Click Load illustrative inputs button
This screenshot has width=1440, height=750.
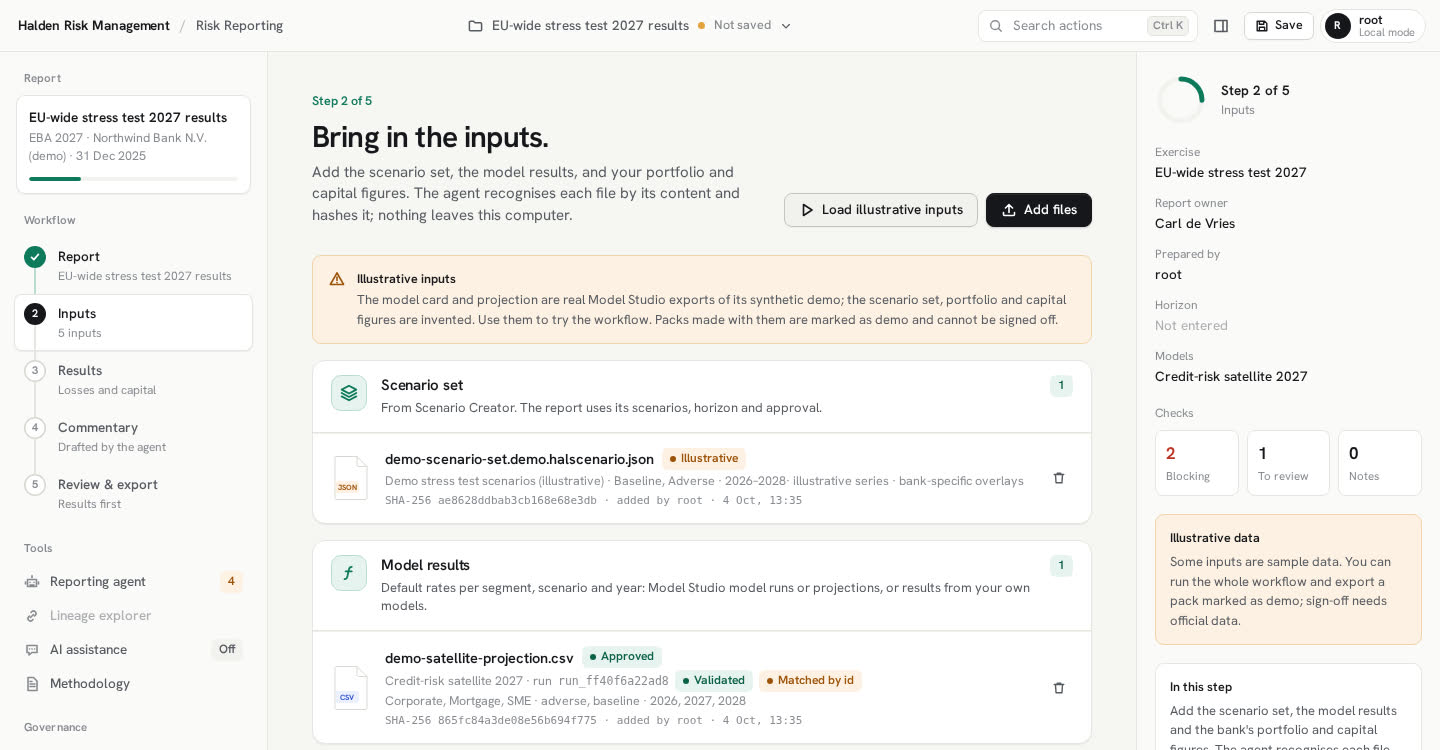point(881,210)
